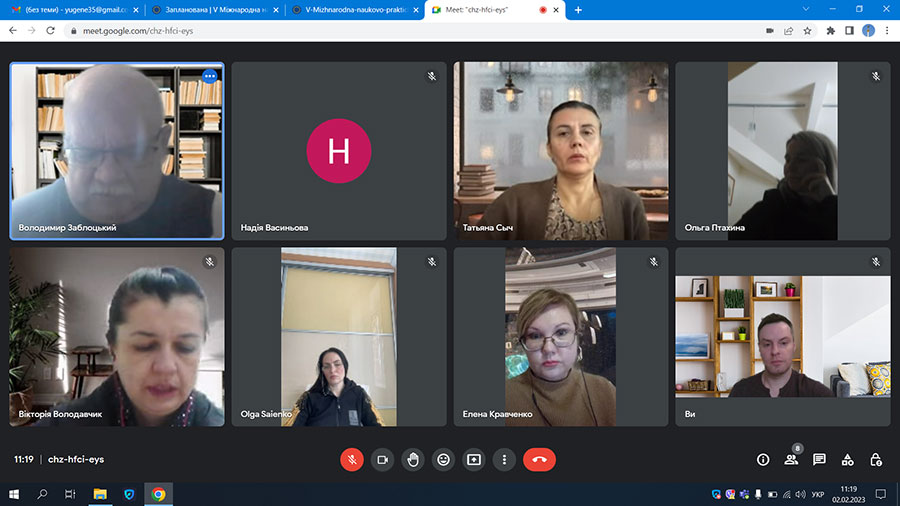Viewport: 900px width, 506px height.
Task: Click the muted mic icon on Надія Васиньова's tile
Action: 432,76
